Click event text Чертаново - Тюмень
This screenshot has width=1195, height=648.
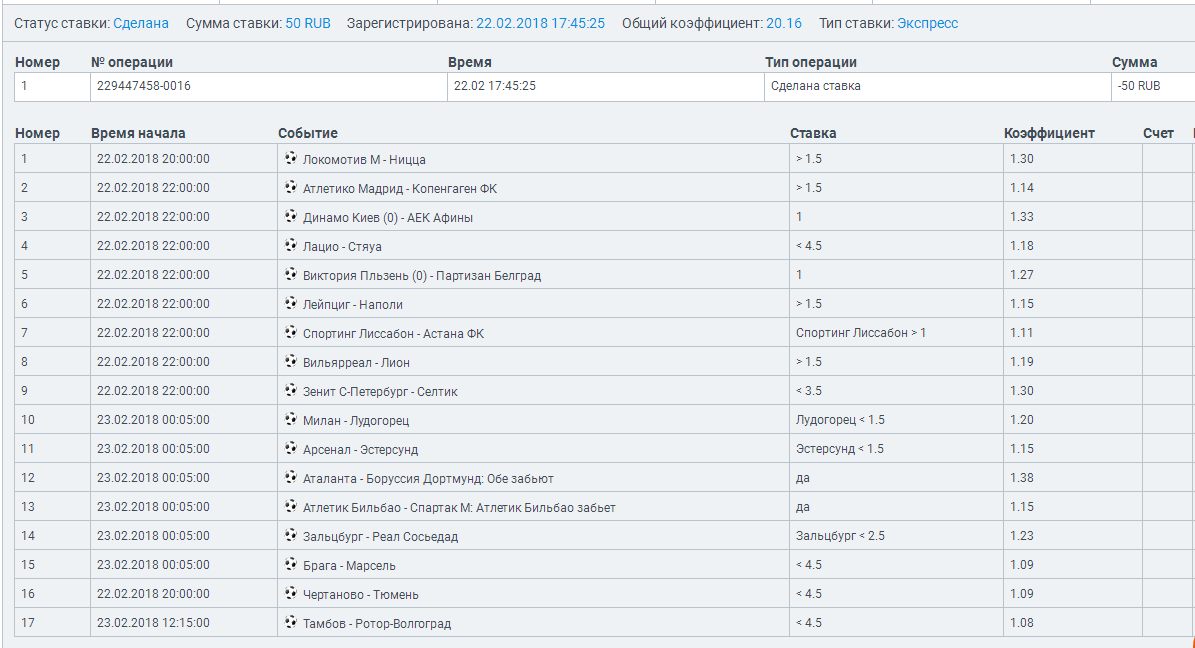pos(360,595)
